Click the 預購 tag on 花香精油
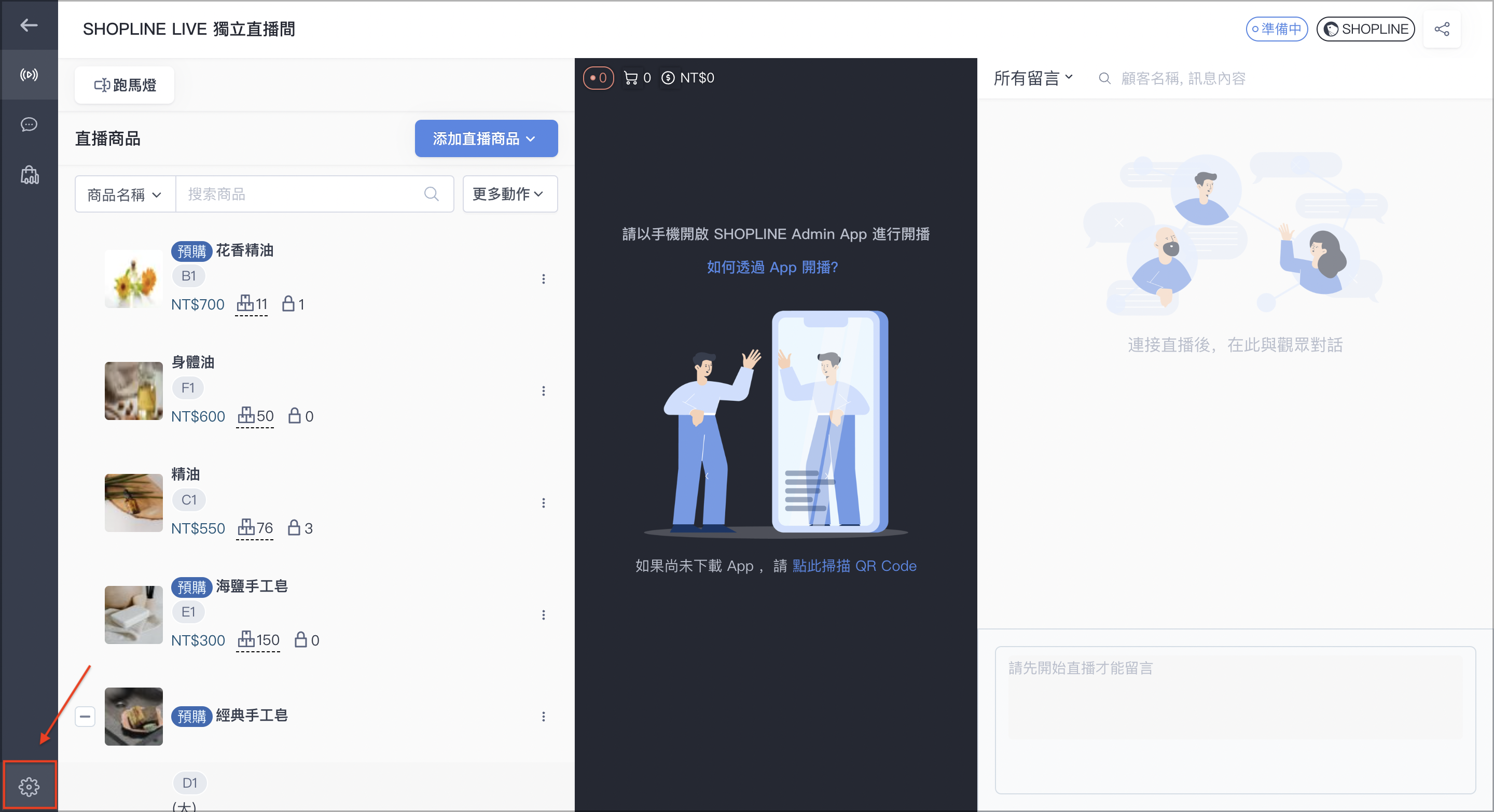The height and width of the screenshot is (812, 1494). click(x=191, y=251)
